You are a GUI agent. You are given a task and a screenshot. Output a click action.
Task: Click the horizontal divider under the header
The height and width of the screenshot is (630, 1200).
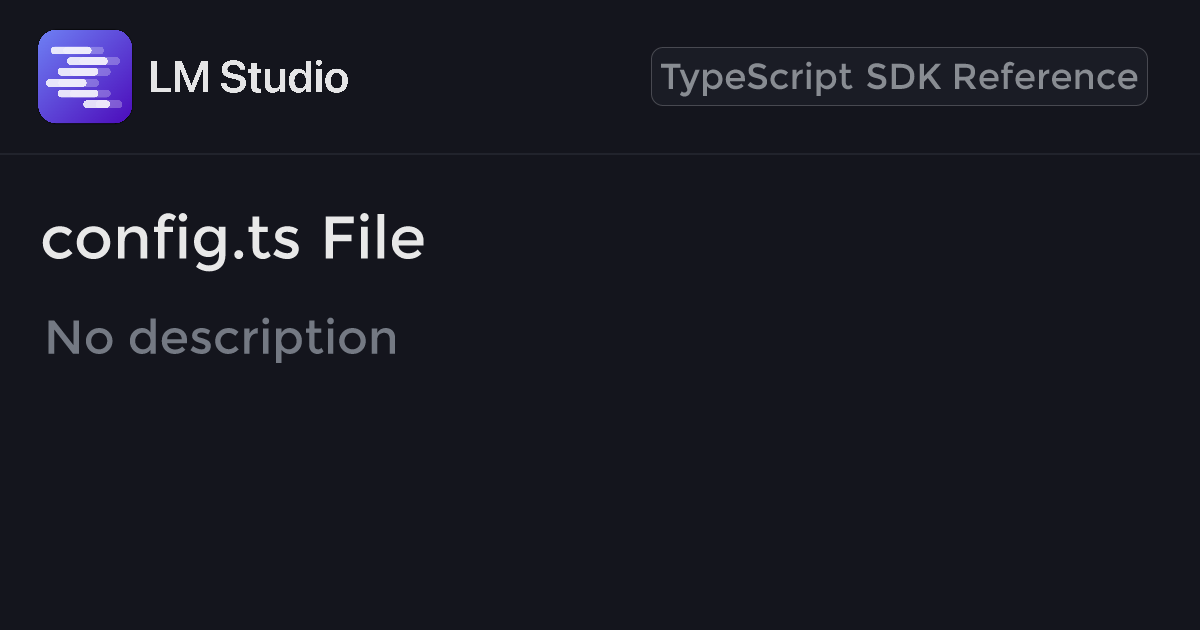tap(600, 154)
